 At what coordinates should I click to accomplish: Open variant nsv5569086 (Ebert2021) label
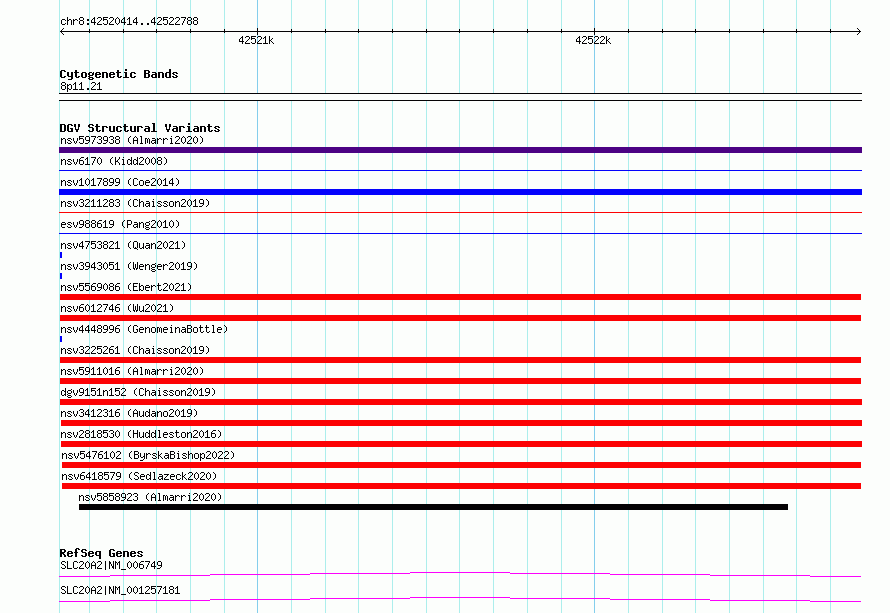click(126, 287)
